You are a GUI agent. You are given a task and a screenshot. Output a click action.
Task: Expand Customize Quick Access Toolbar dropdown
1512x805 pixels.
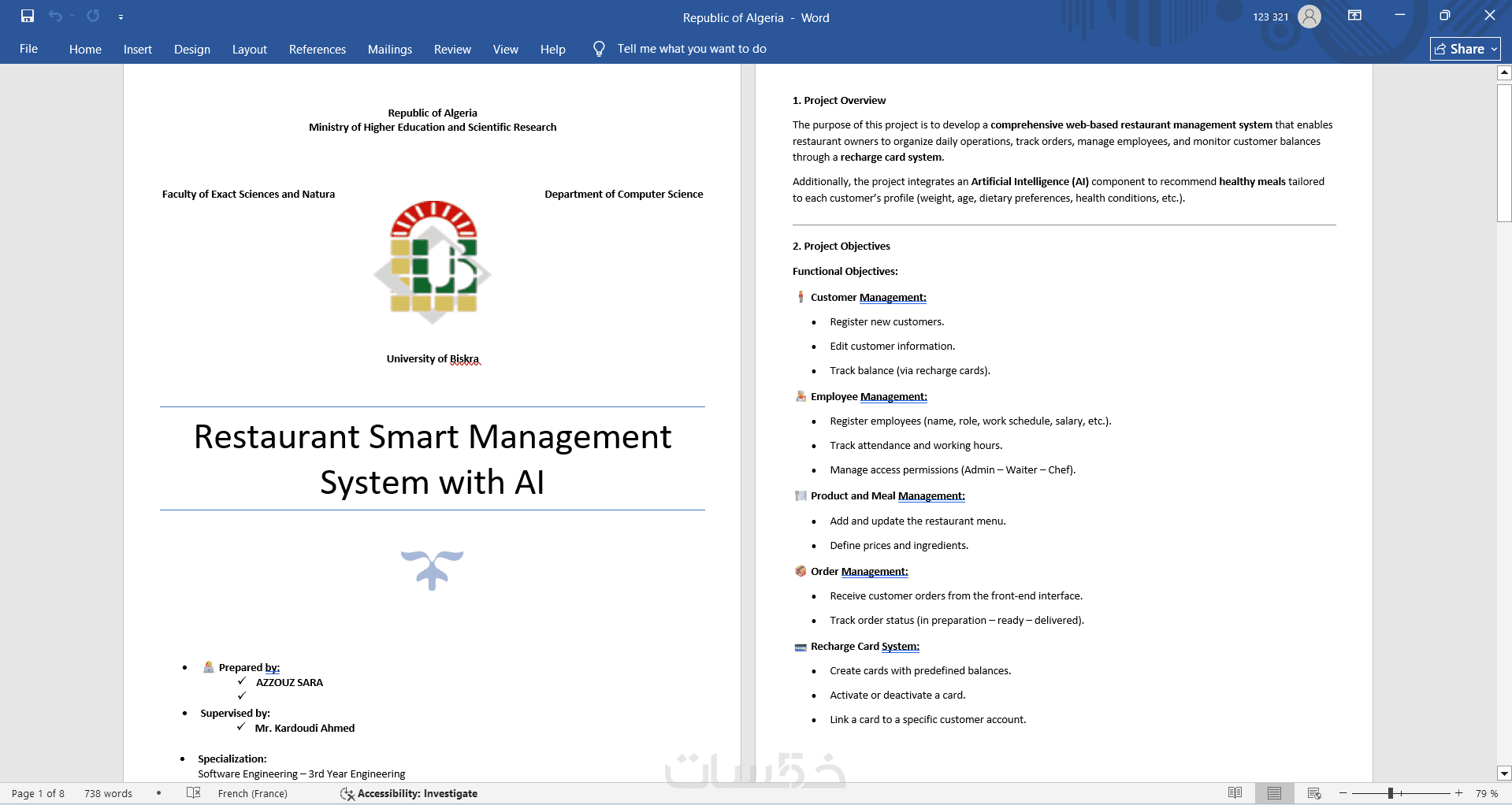(121, 17)
